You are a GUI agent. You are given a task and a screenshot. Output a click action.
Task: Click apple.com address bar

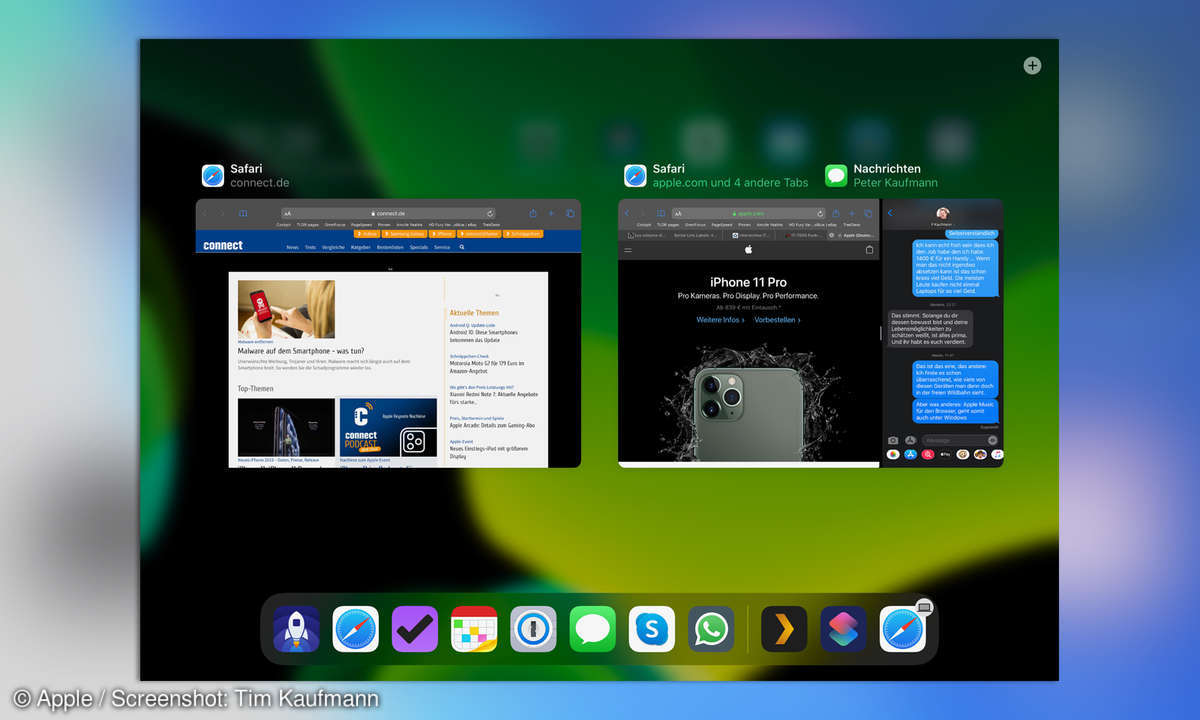[x=748, y=213]
